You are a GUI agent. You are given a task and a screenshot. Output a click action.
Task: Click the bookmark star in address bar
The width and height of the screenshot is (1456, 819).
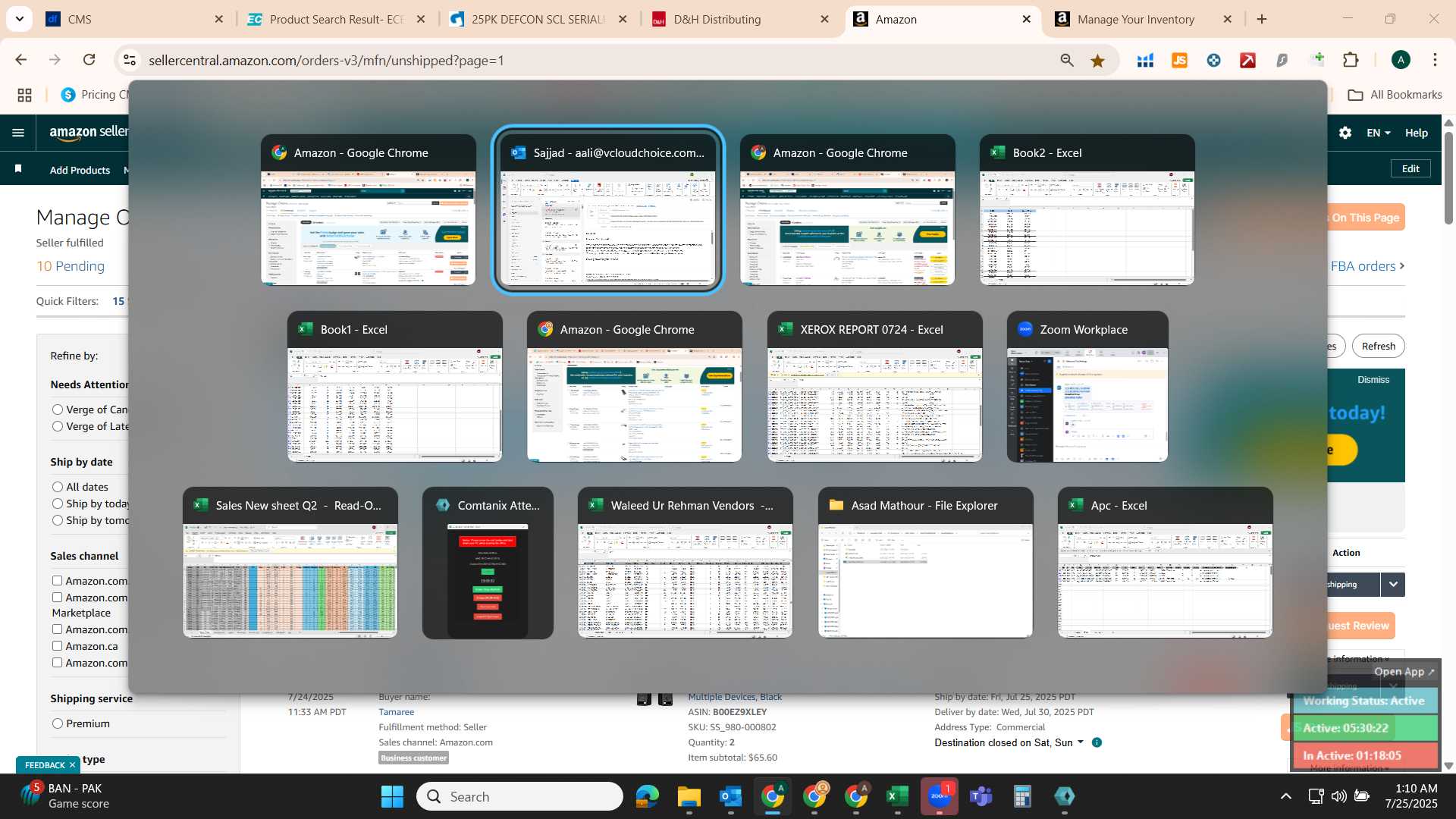tap(1097, 61)
